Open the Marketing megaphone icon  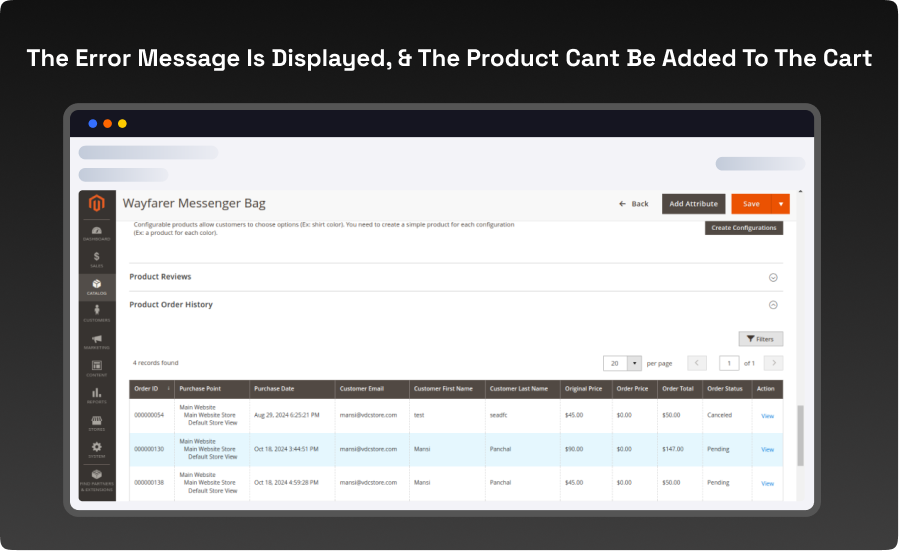click(97, 341)
